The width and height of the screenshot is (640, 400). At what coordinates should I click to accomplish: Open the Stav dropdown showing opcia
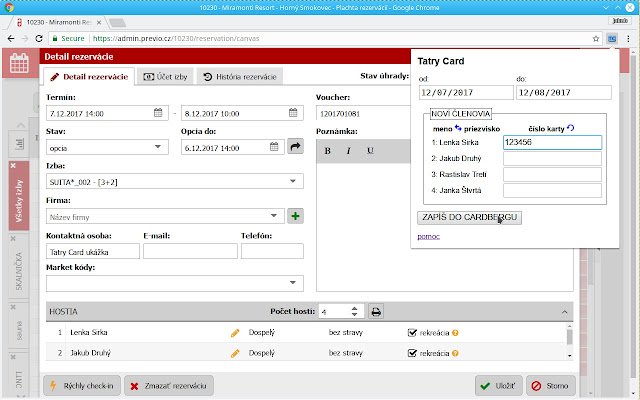point(107,147)
